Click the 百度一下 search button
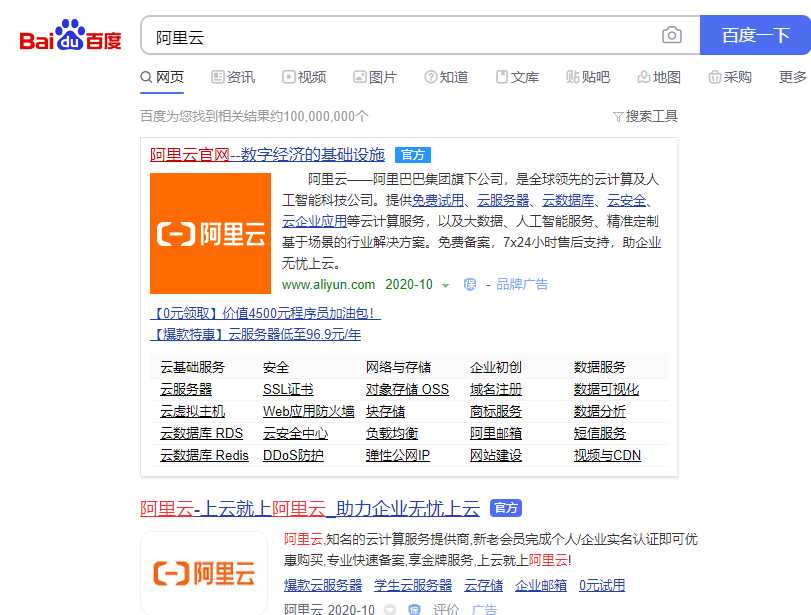 click(755, 35)
